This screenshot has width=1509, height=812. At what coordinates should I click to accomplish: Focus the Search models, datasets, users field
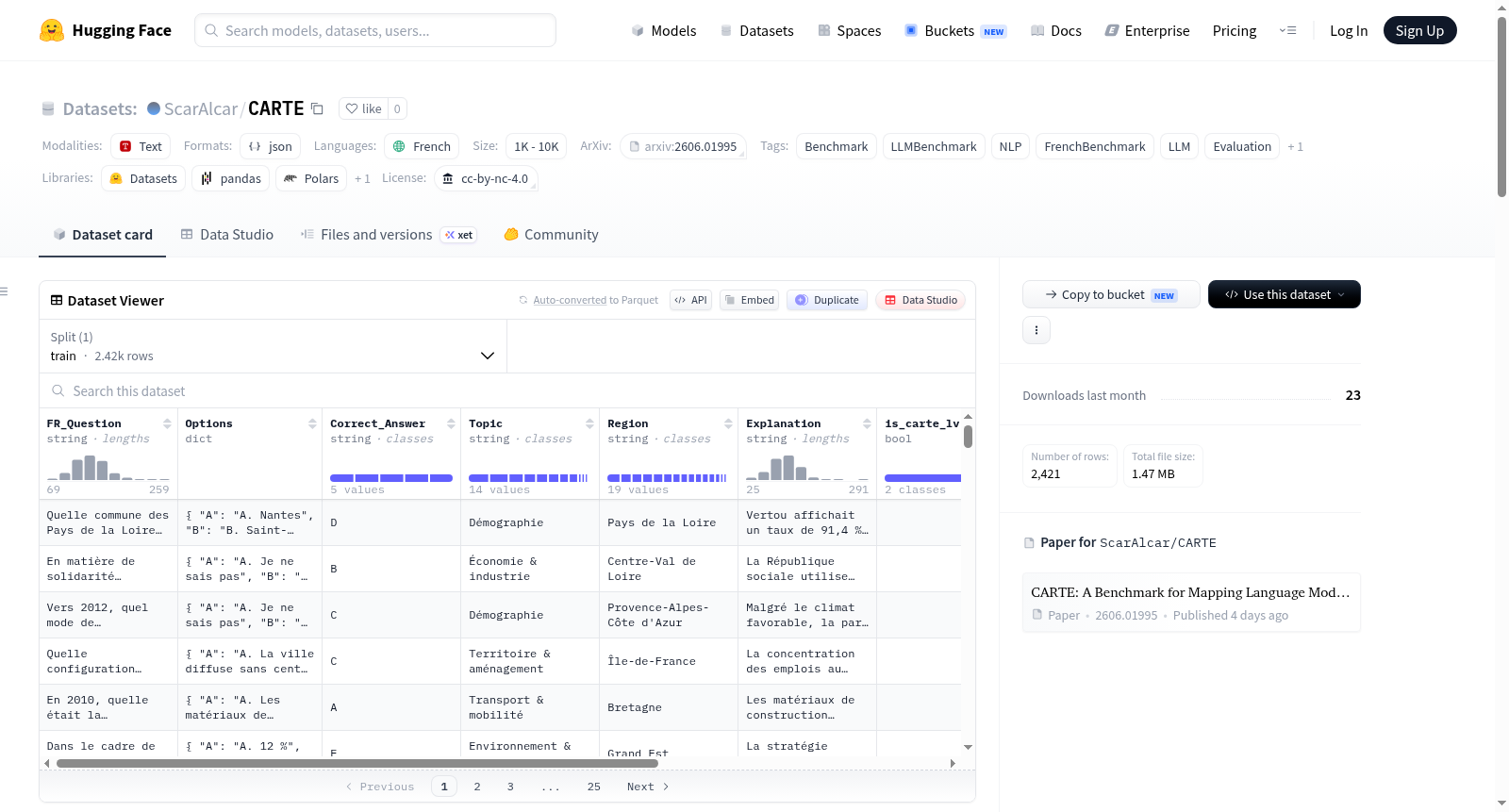[x=375, y=30]
